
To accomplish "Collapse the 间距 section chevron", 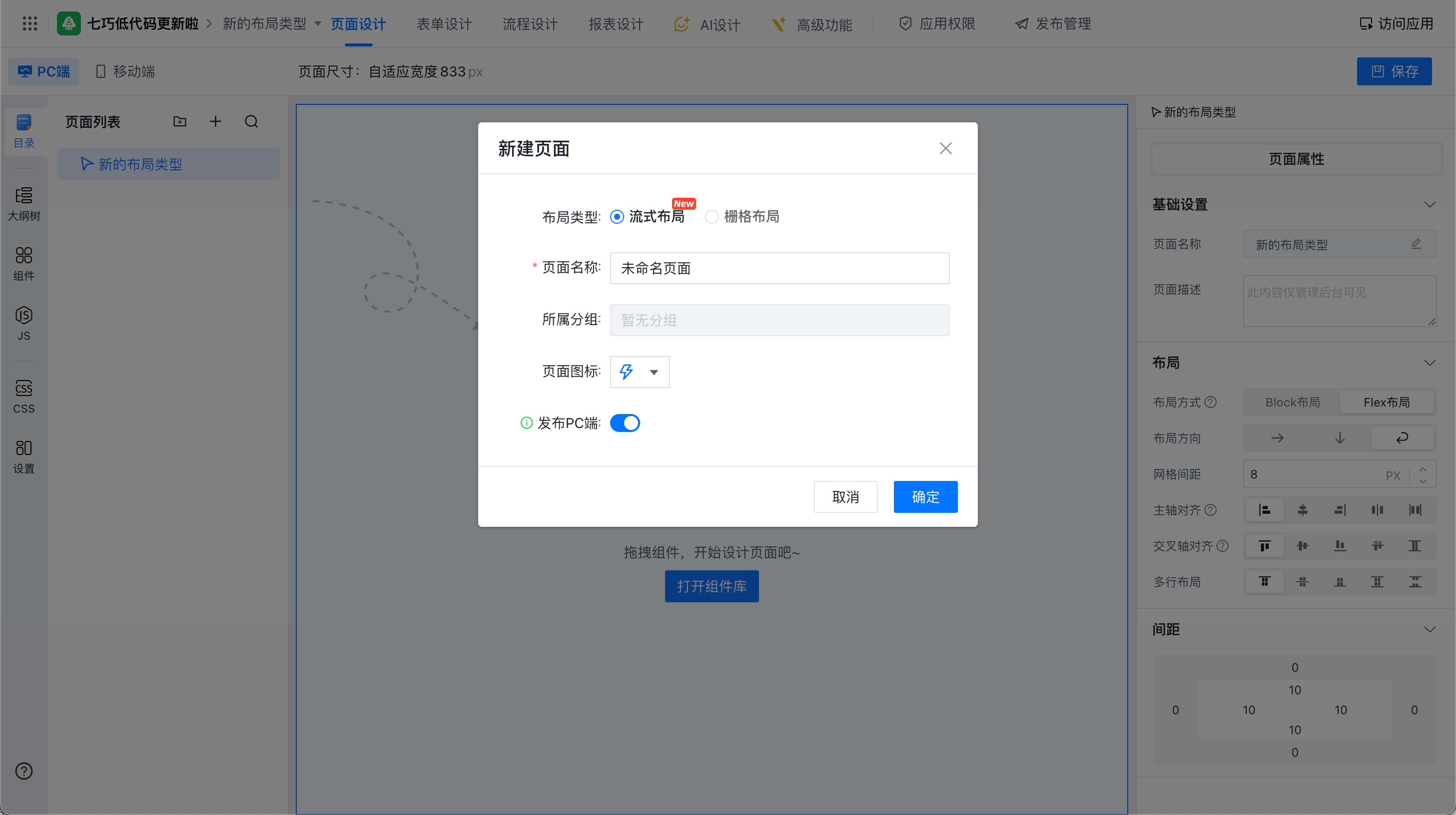I will tap(1430, 630).
